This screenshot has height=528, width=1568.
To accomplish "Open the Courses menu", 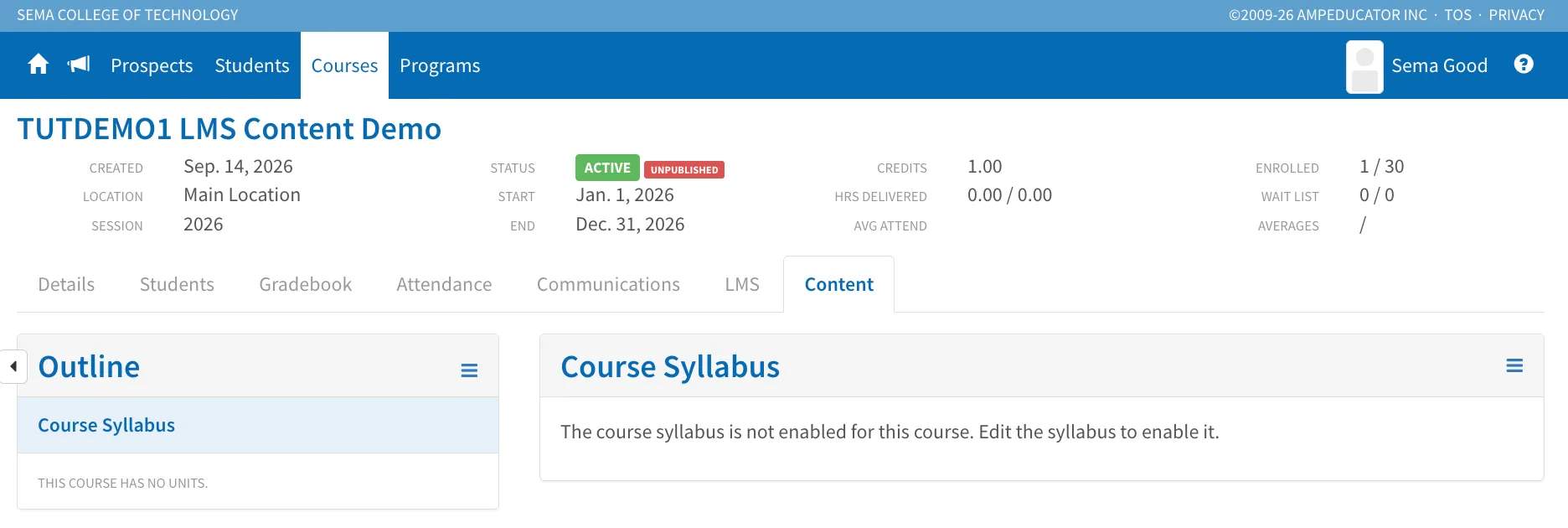I will coord(344,65).
